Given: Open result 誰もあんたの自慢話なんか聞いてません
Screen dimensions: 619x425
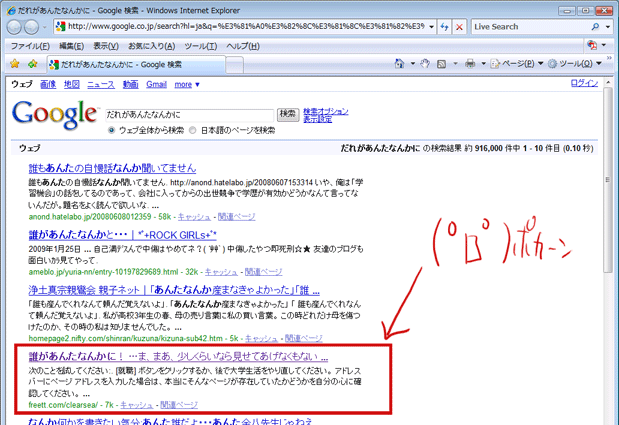Looking at the screenshot, I should pyautogui.click(x=112, y=169).
